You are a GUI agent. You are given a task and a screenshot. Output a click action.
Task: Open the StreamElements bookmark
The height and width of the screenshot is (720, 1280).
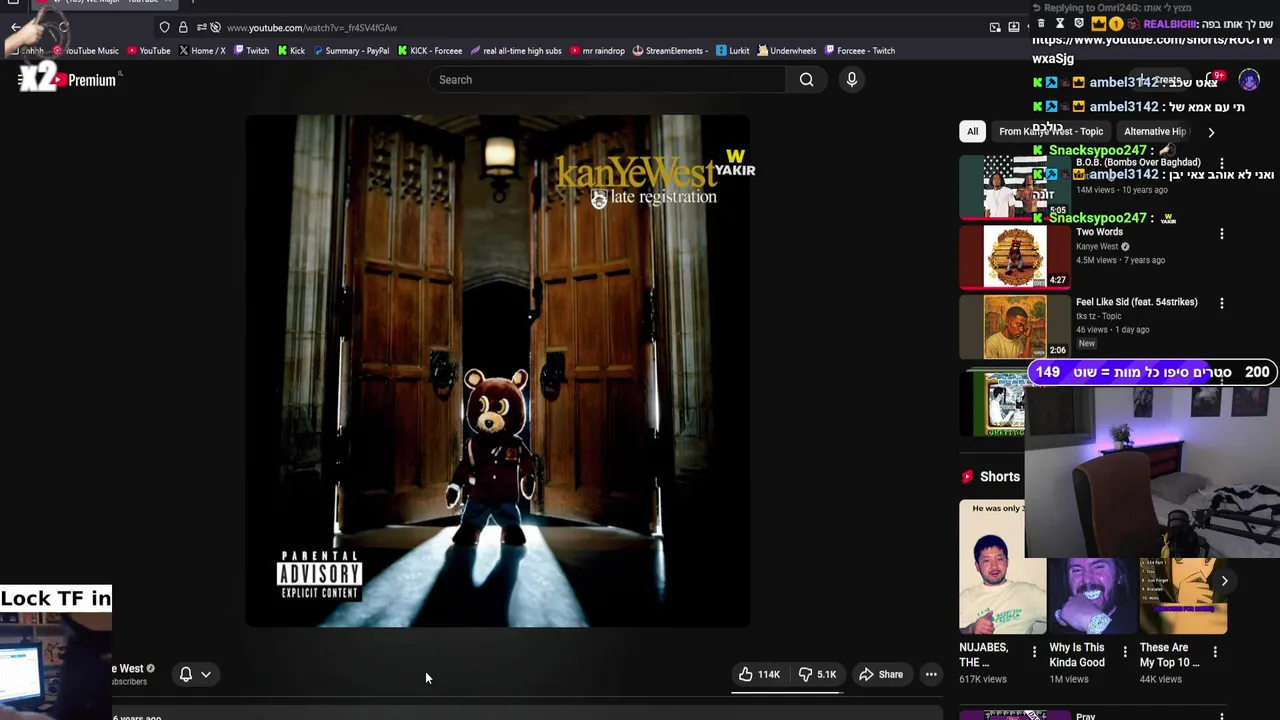coord(671,50)
